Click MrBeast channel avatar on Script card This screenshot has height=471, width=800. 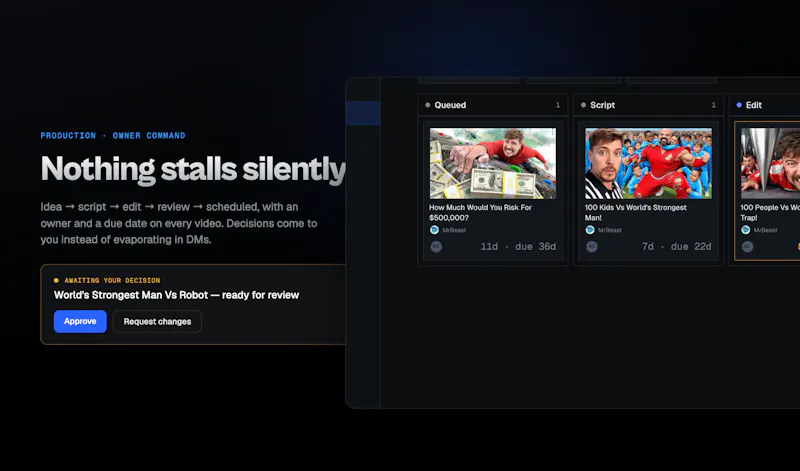590,230
